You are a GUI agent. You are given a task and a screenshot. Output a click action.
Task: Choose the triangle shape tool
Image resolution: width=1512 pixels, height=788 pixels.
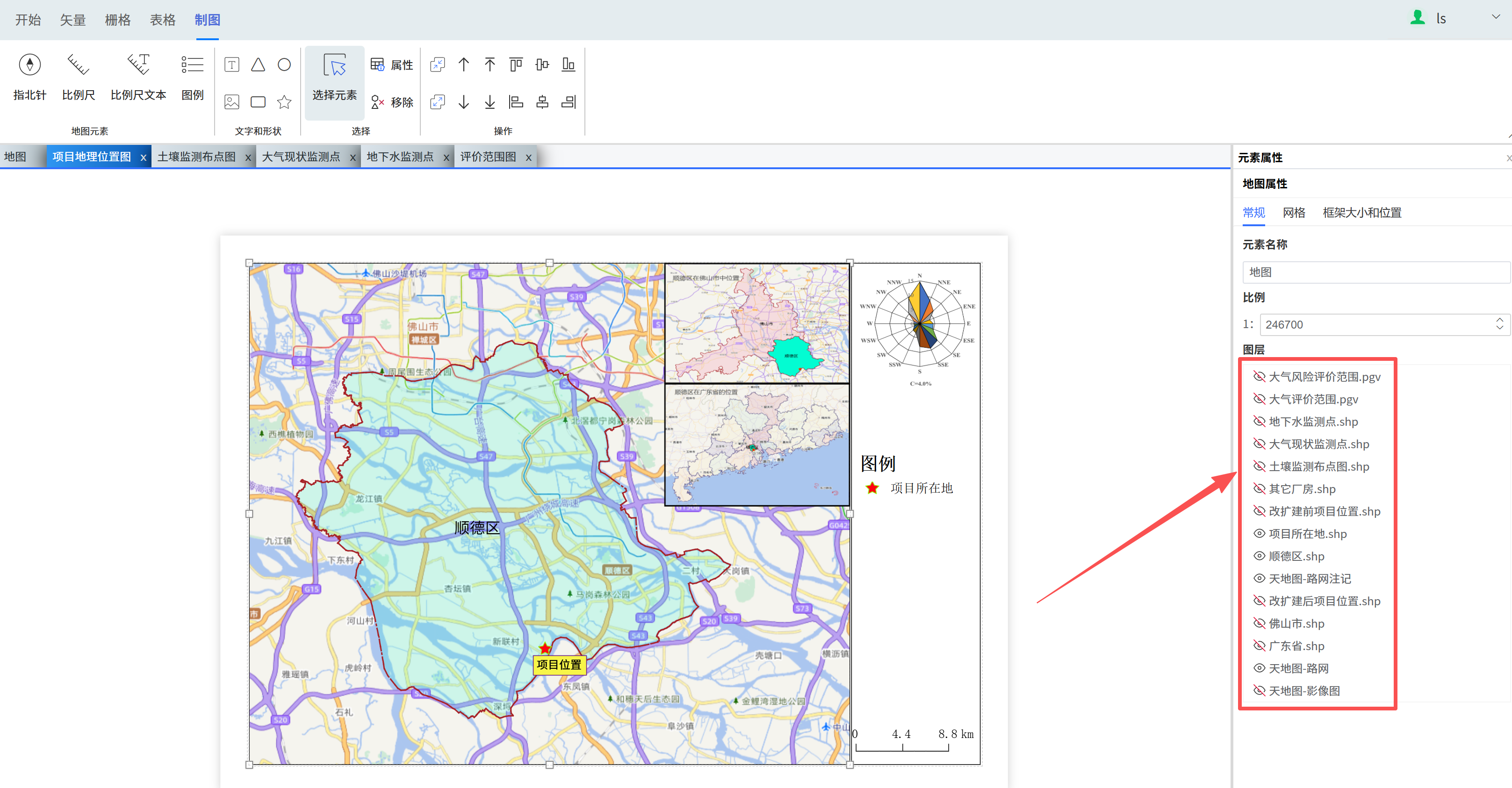point(258,64)
